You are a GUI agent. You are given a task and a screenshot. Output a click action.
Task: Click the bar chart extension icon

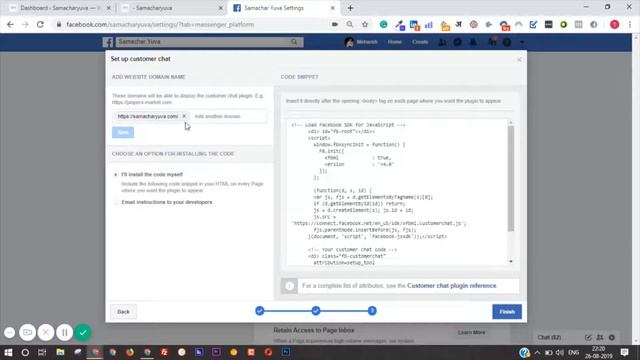click(x=429, y=24)
